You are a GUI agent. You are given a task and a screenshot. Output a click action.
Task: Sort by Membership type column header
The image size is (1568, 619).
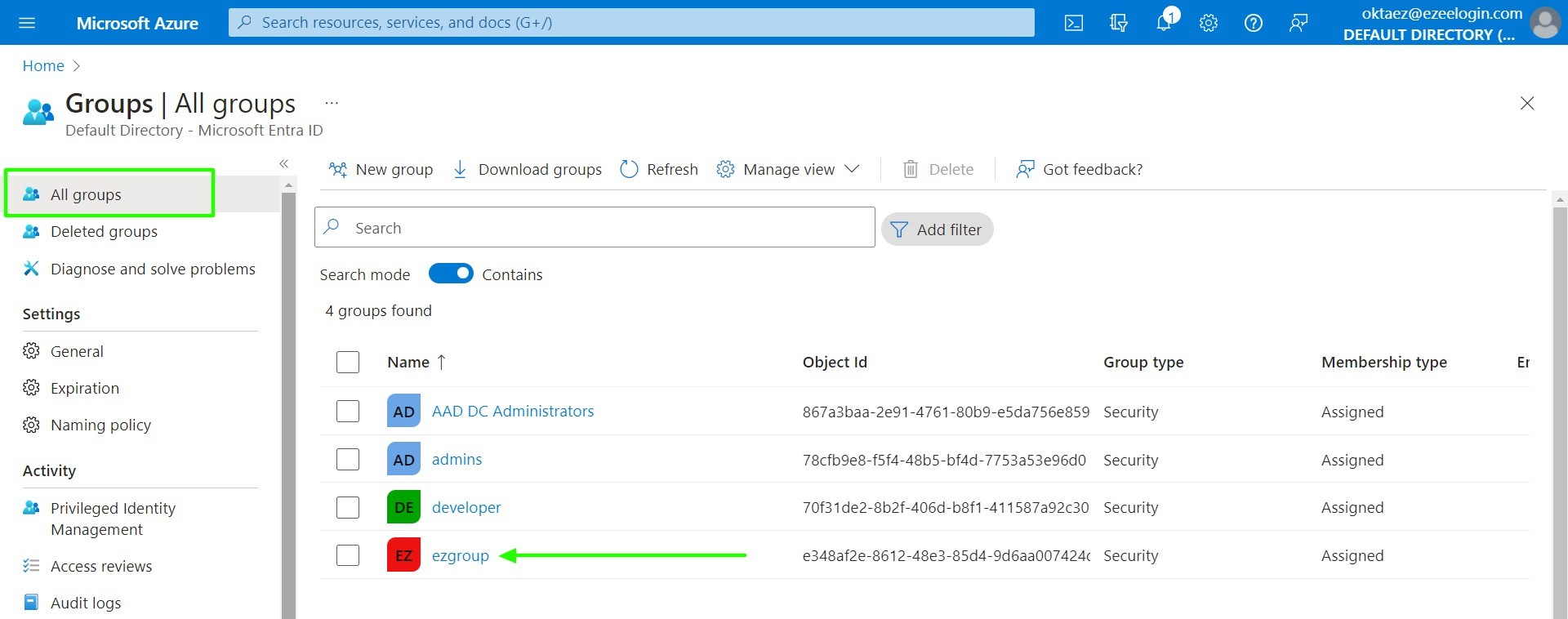point(1384,362)
